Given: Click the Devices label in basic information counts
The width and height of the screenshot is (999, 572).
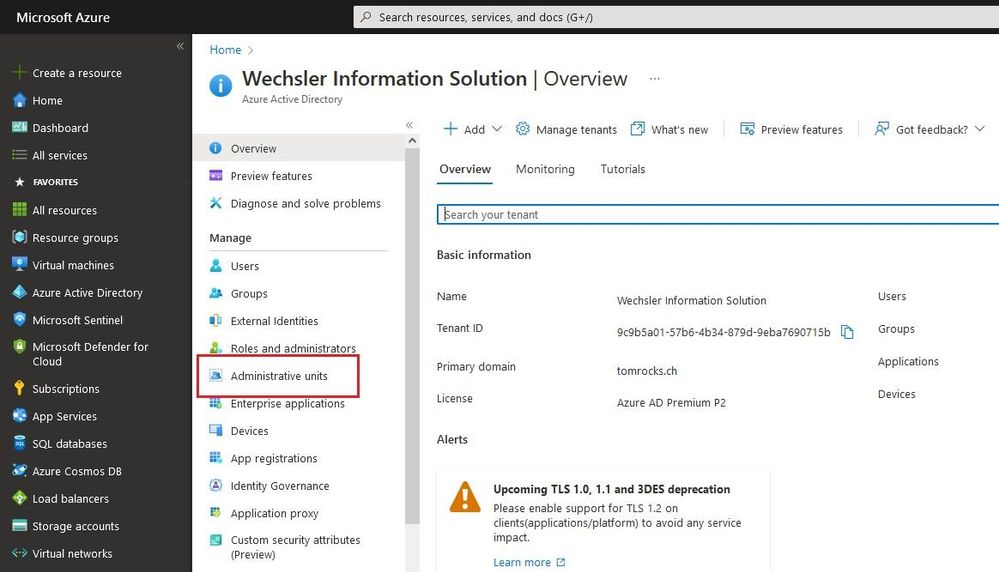Looking at the screenshot, I should pyautogui.click(x=896, y=394).
